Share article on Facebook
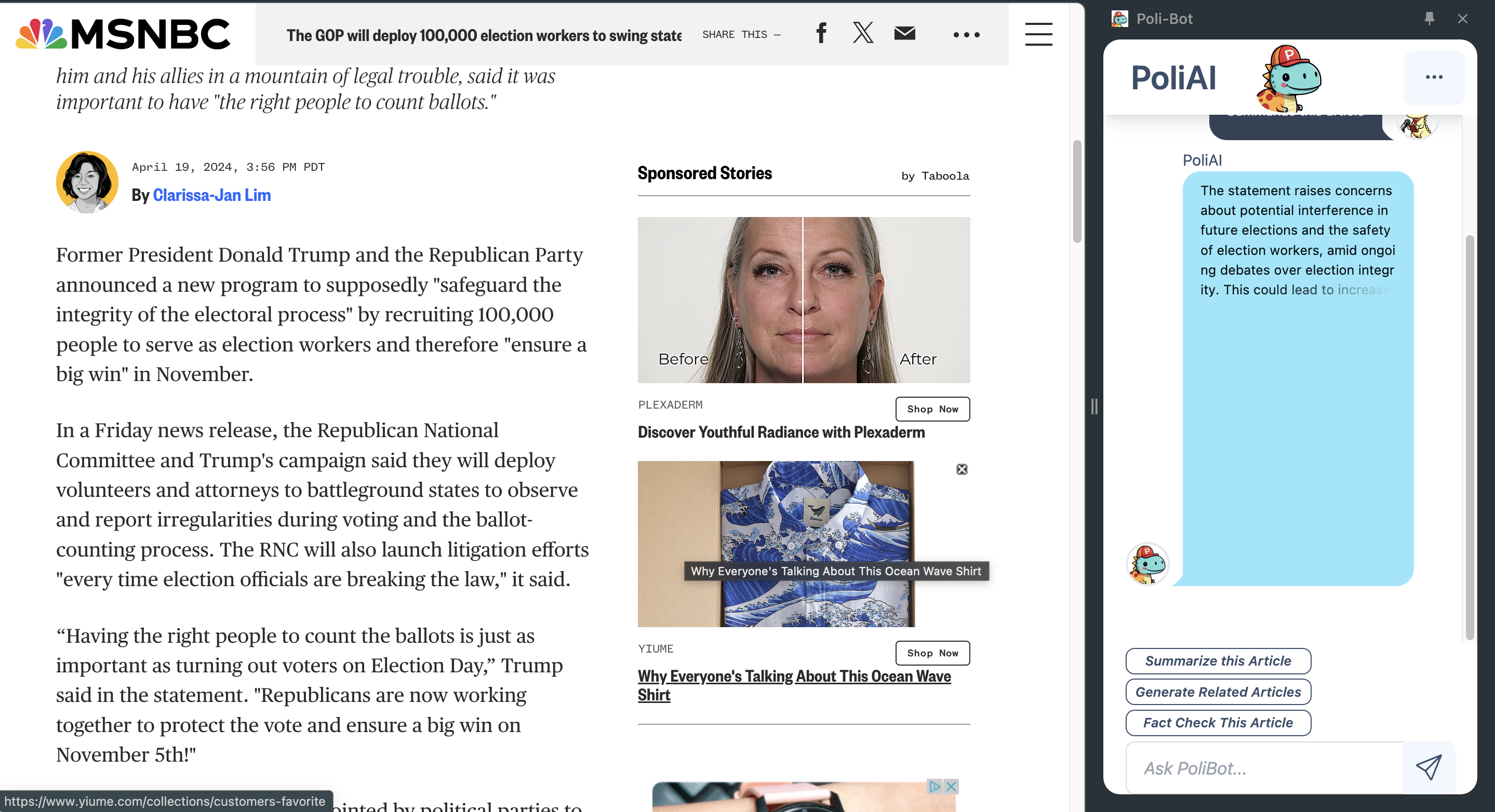 pos(821,34)
